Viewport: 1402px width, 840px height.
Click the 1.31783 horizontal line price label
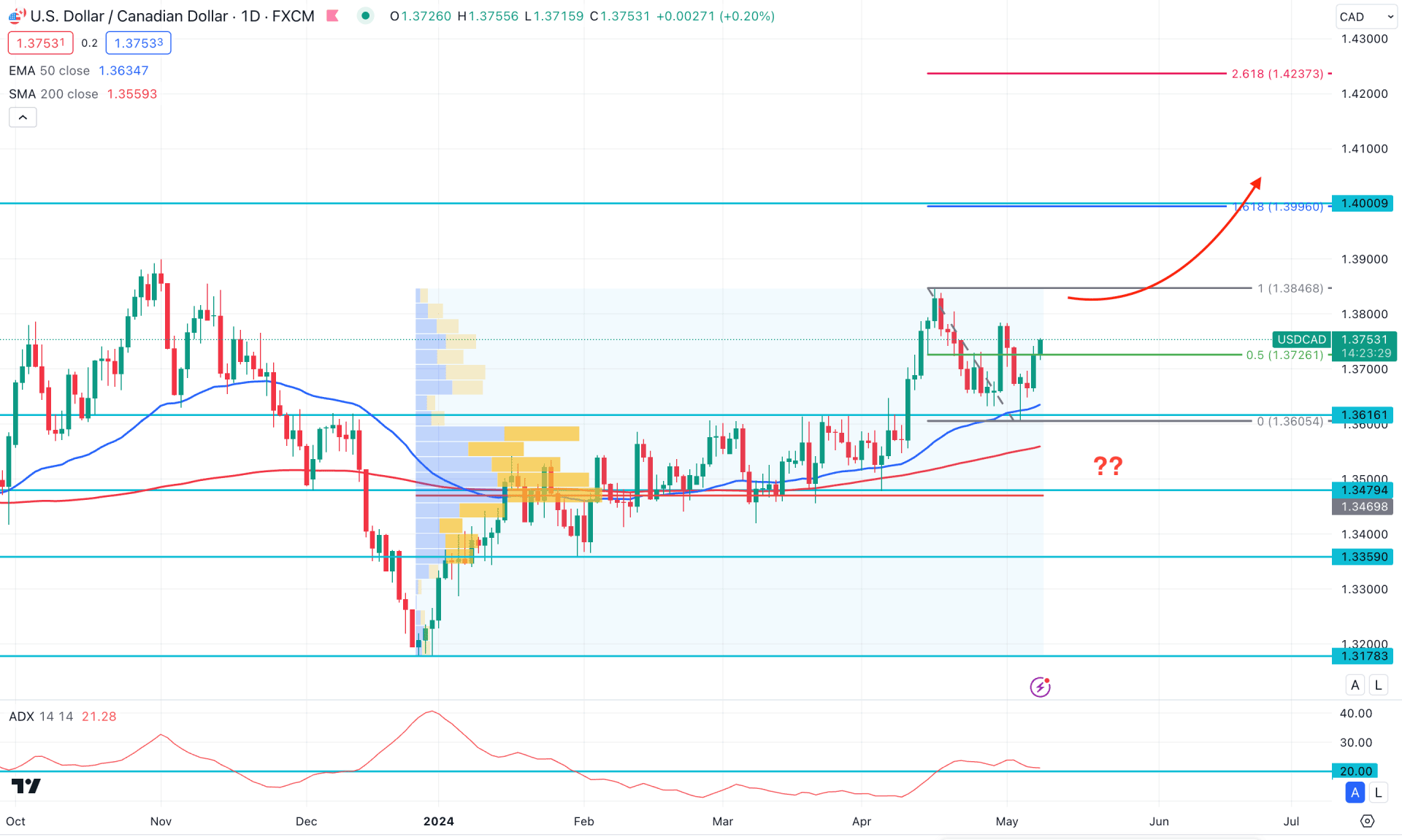tap(1363, 656)
